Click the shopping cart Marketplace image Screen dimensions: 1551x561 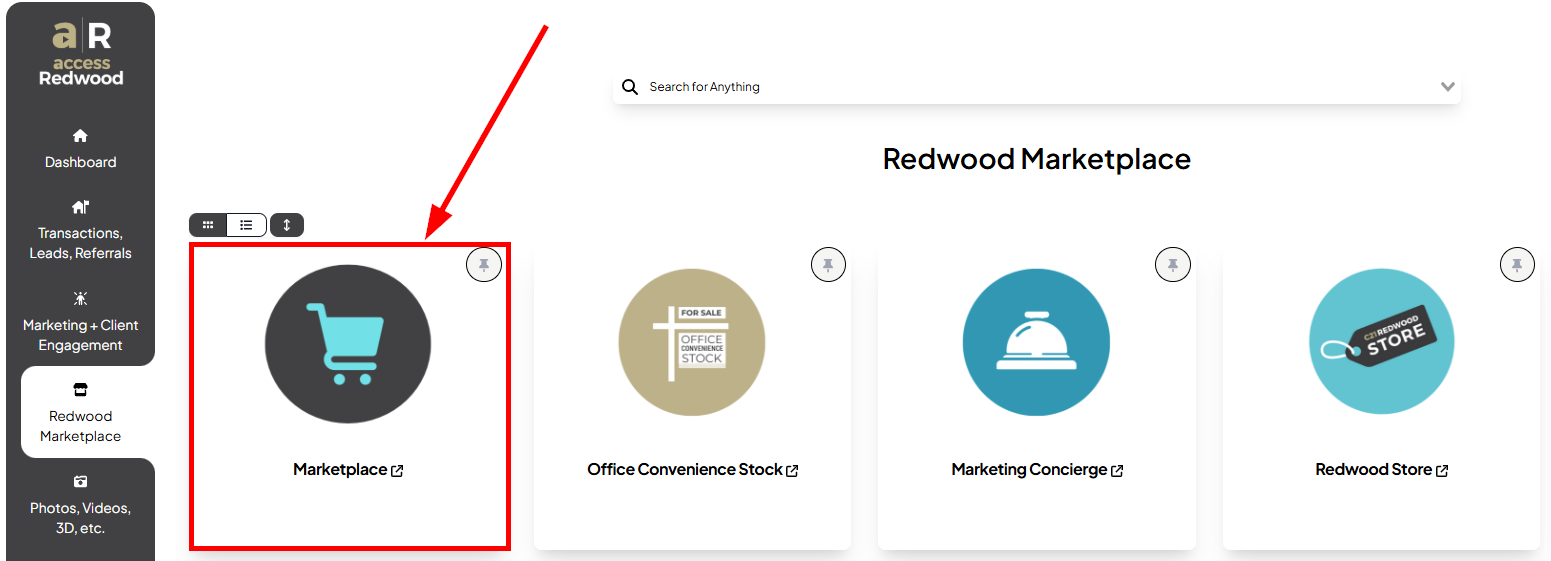click(348, 343)
